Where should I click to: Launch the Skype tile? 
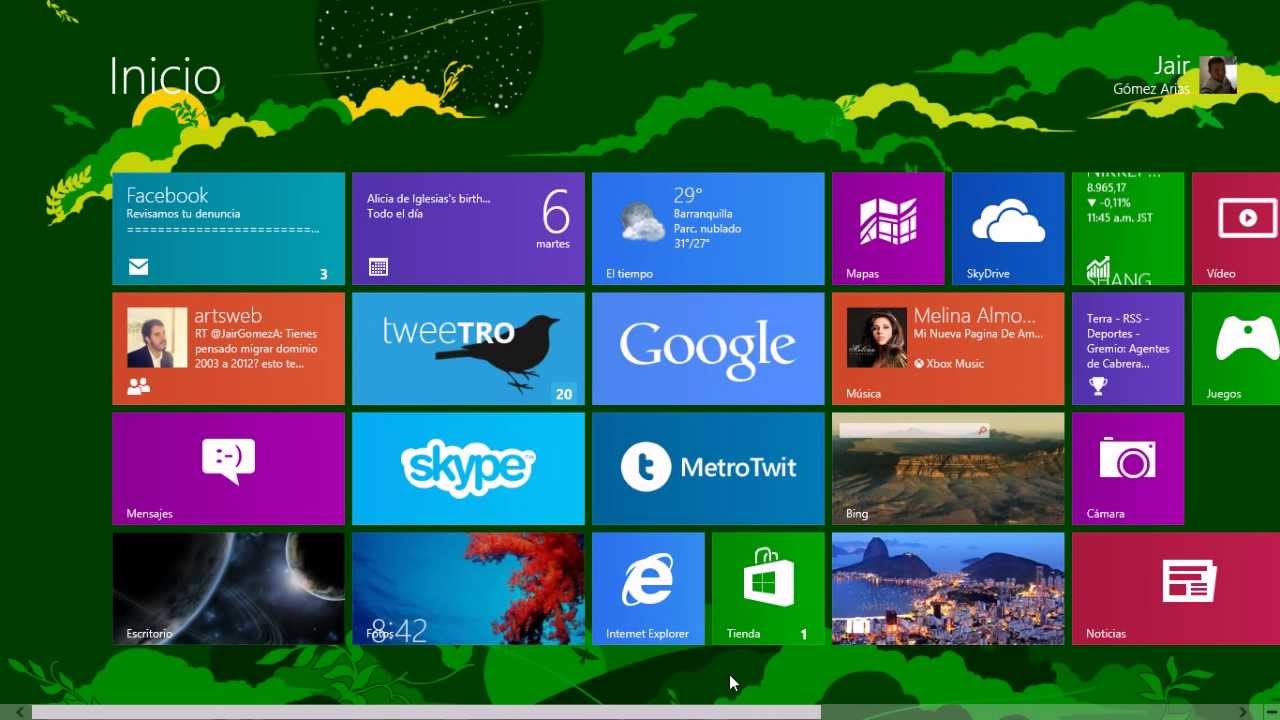click(468, 468)
